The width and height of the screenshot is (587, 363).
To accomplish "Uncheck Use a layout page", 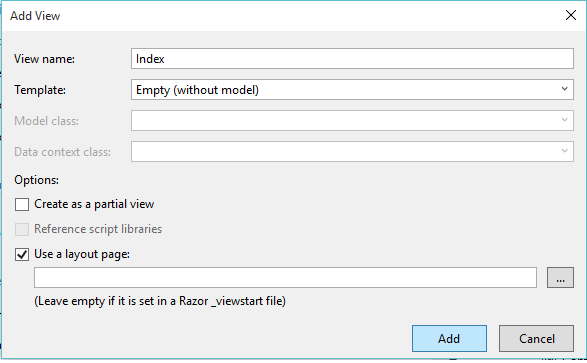I will click(x=22, y=254).
